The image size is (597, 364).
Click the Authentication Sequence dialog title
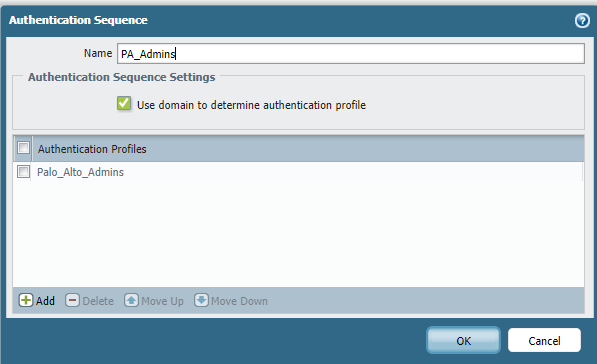point(78,20)
